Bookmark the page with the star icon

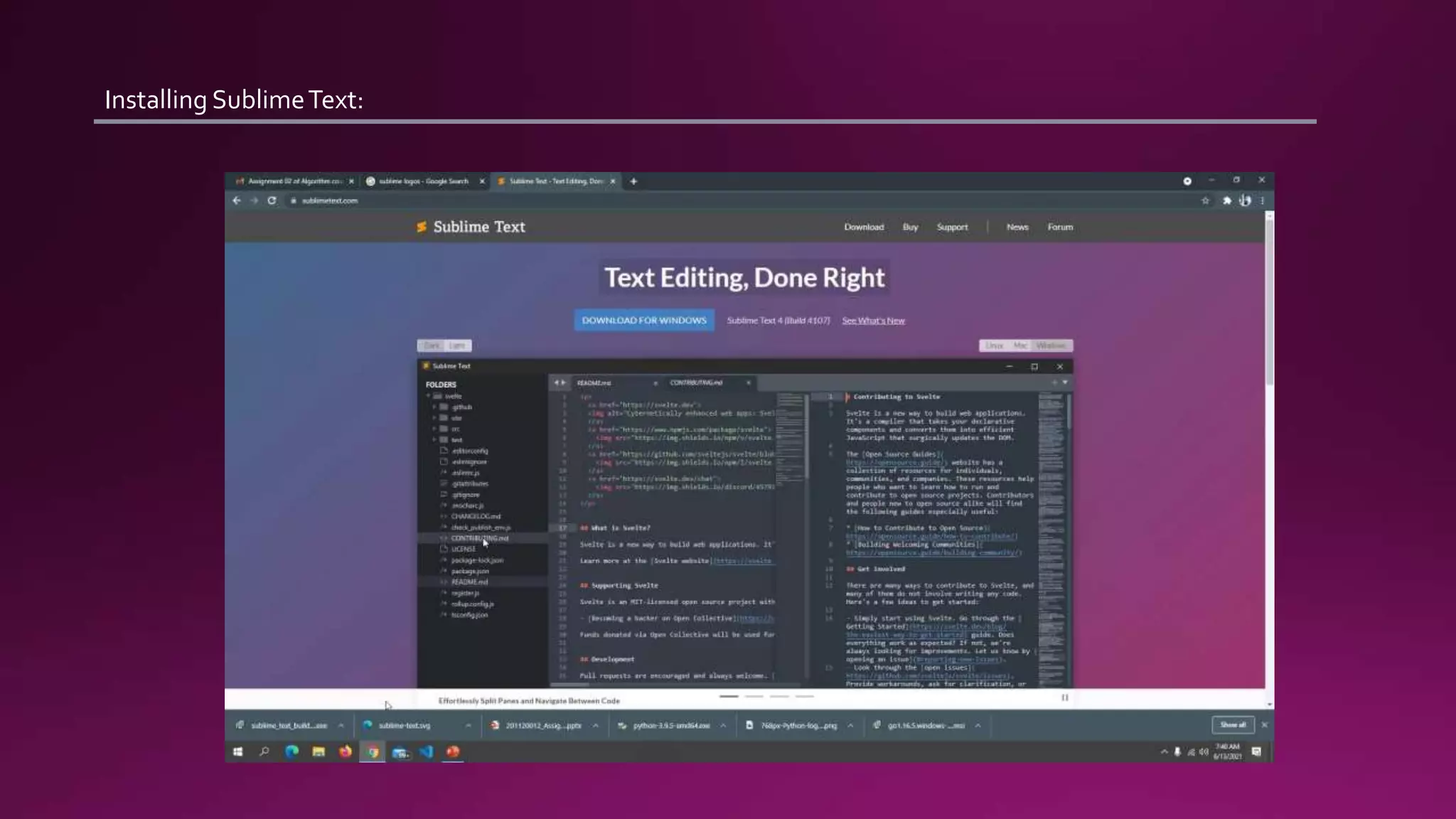coord(1205,200)
